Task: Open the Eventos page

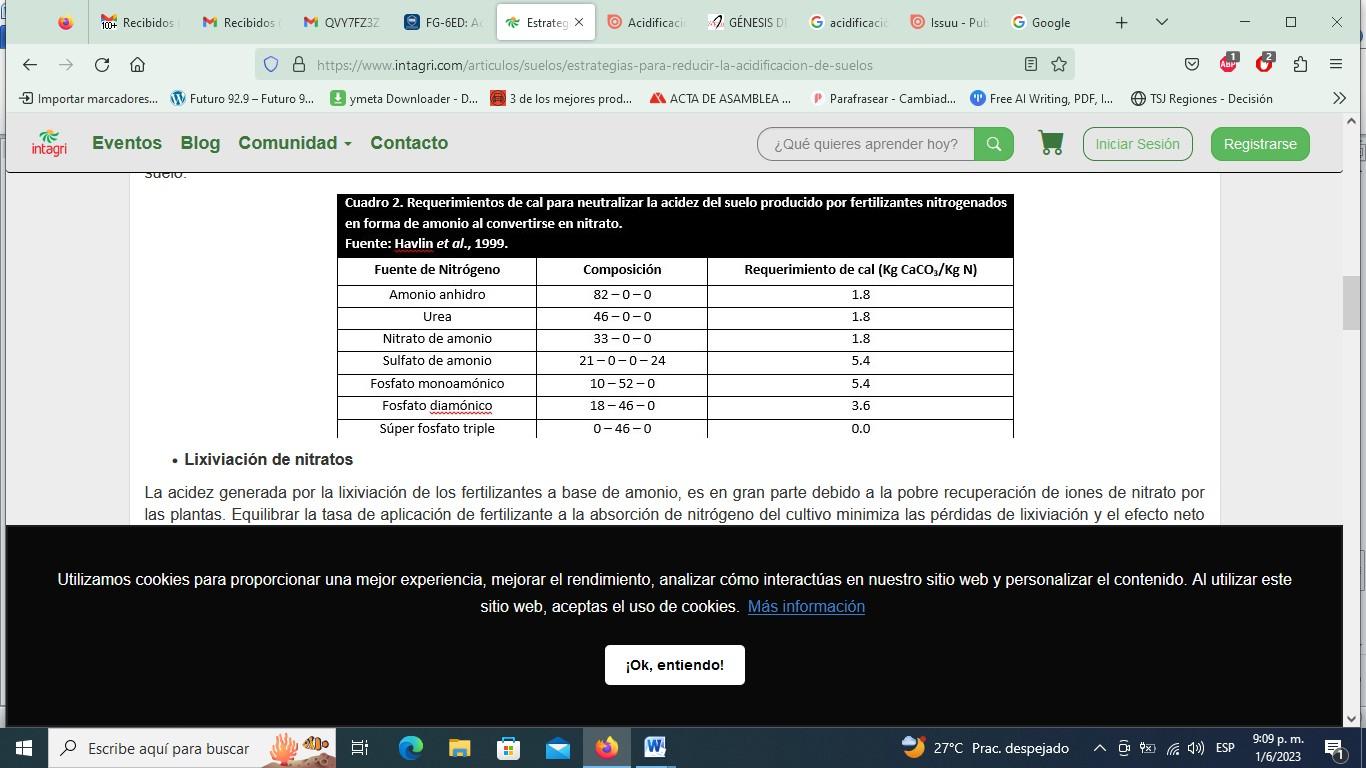Action: [127, 143]
